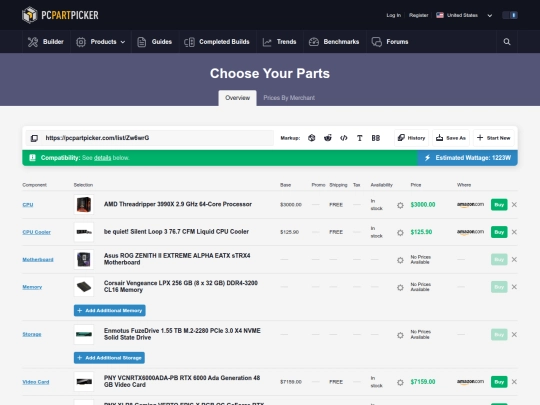This screenshot has height=405, width=540.
Task: Open the Storage component link
Action: click(x=32, y=334)
